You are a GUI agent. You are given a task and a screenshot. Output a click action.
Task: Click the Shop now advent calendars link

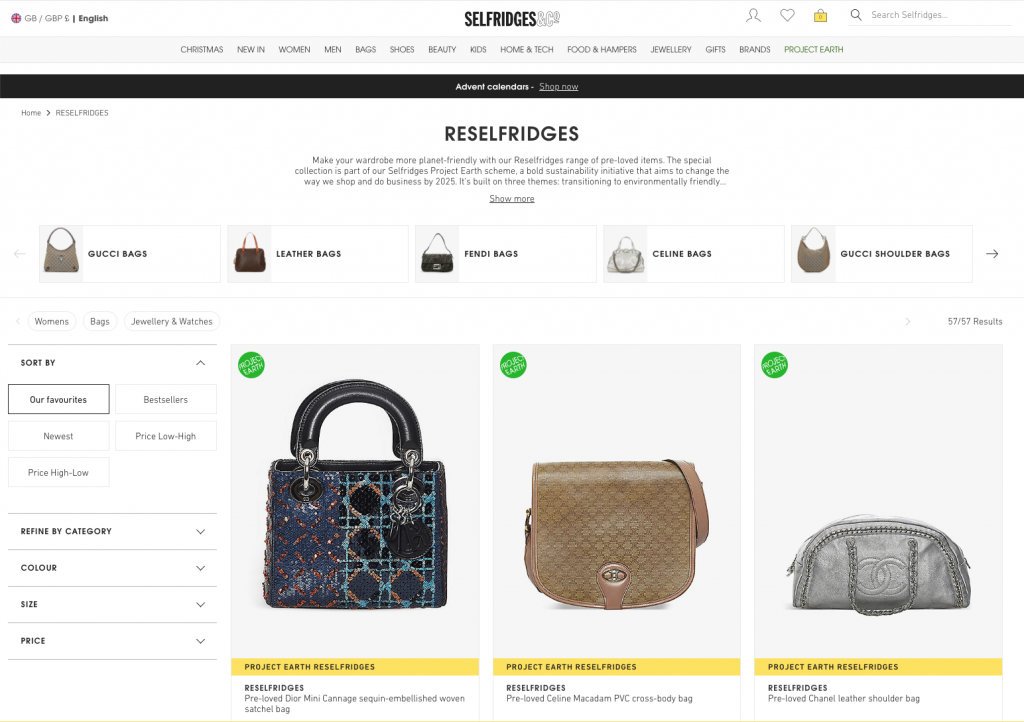click(x=558, y=87)
